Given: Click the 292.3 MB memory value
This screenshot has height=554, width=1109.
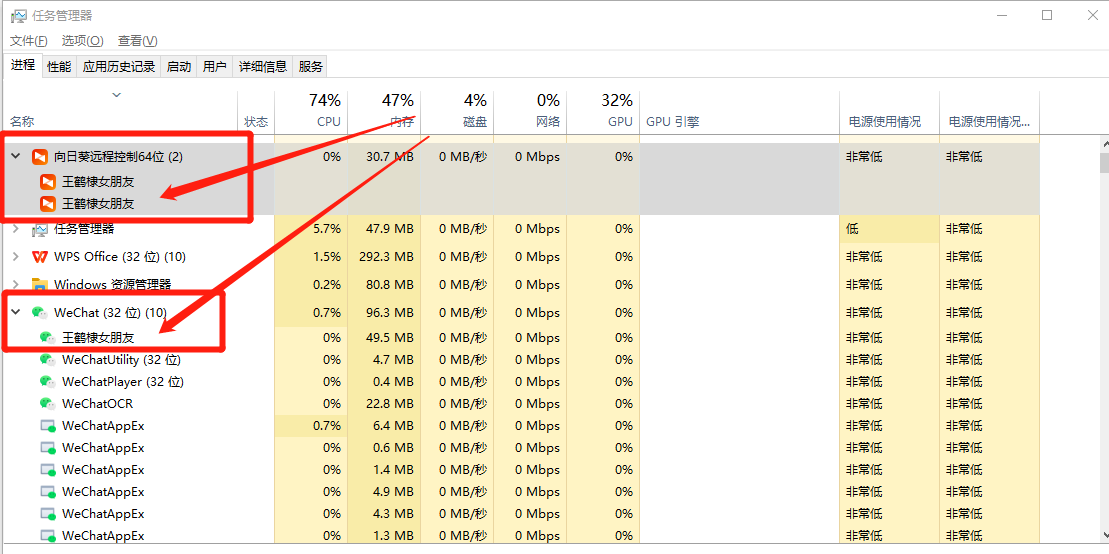Looking at the screenshot, I should click(386, 256).
